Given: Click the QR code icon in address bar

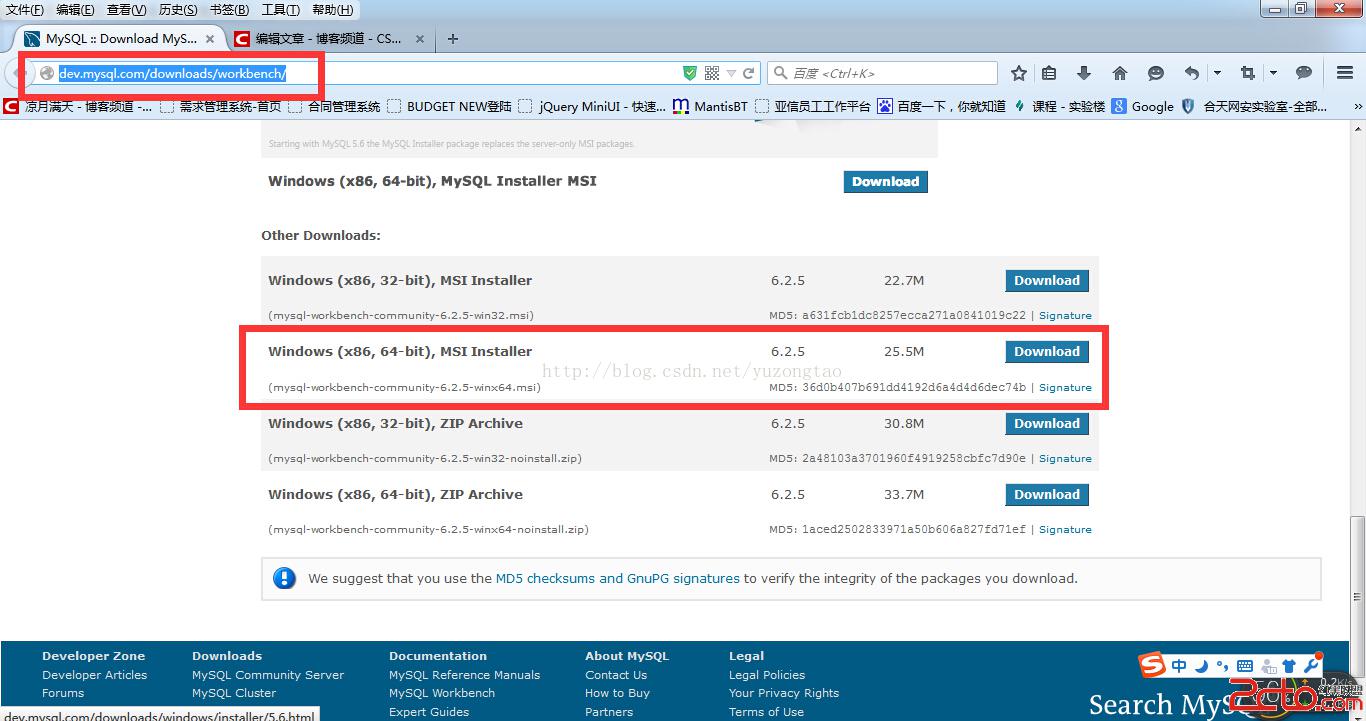Looking at the screenshot, I should pos(712,73).
